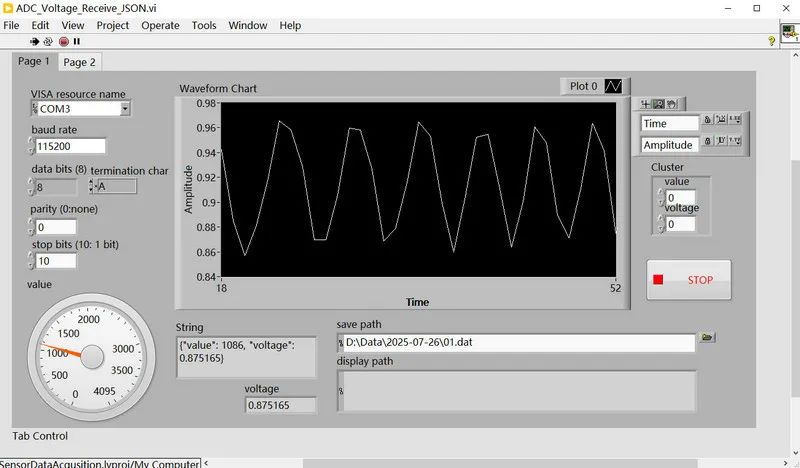Click the Cluster voltage numeric field
800x468 pixels.
click(x=681, y=224)
